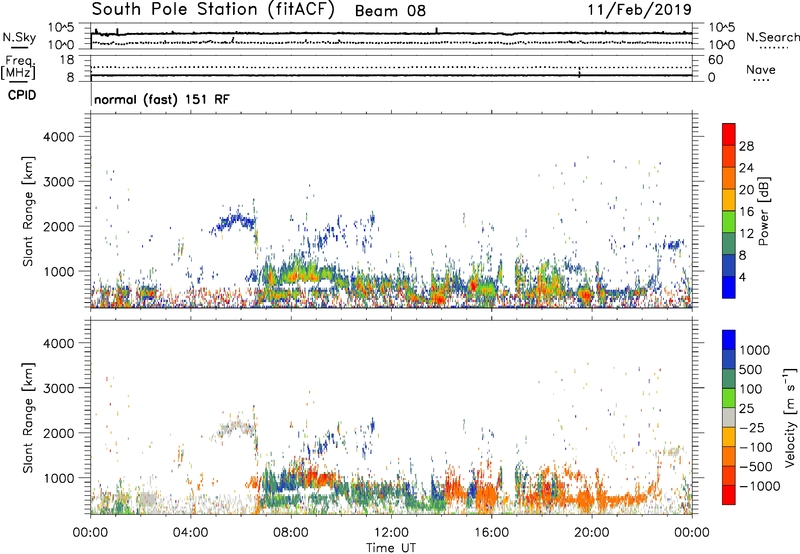The width and height of the screenshot is (800, 554).
Task: Click the "Nave" legend label
Action: point(761,69)
